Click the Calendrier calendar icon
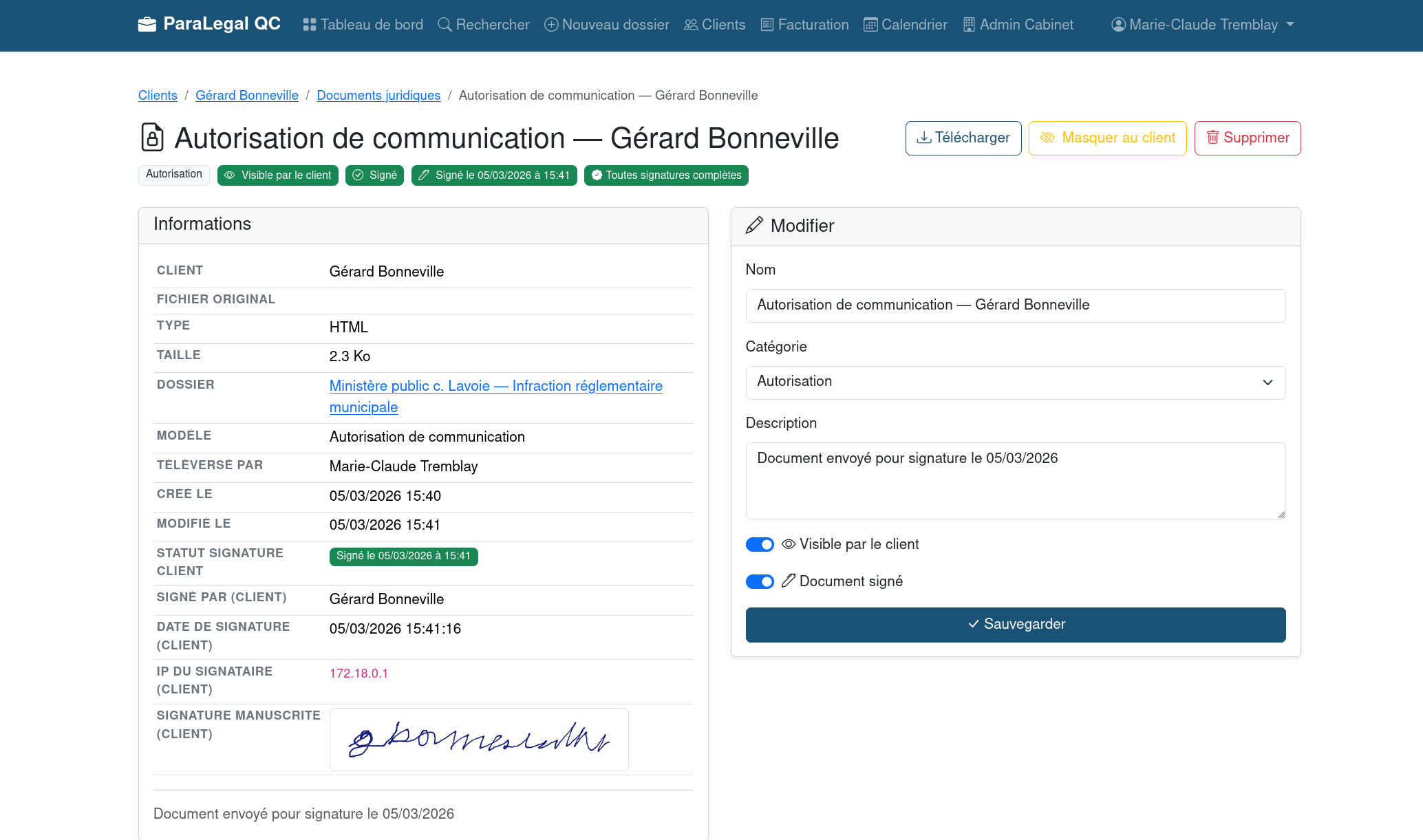1423x840 pixels. click(870, 25)
